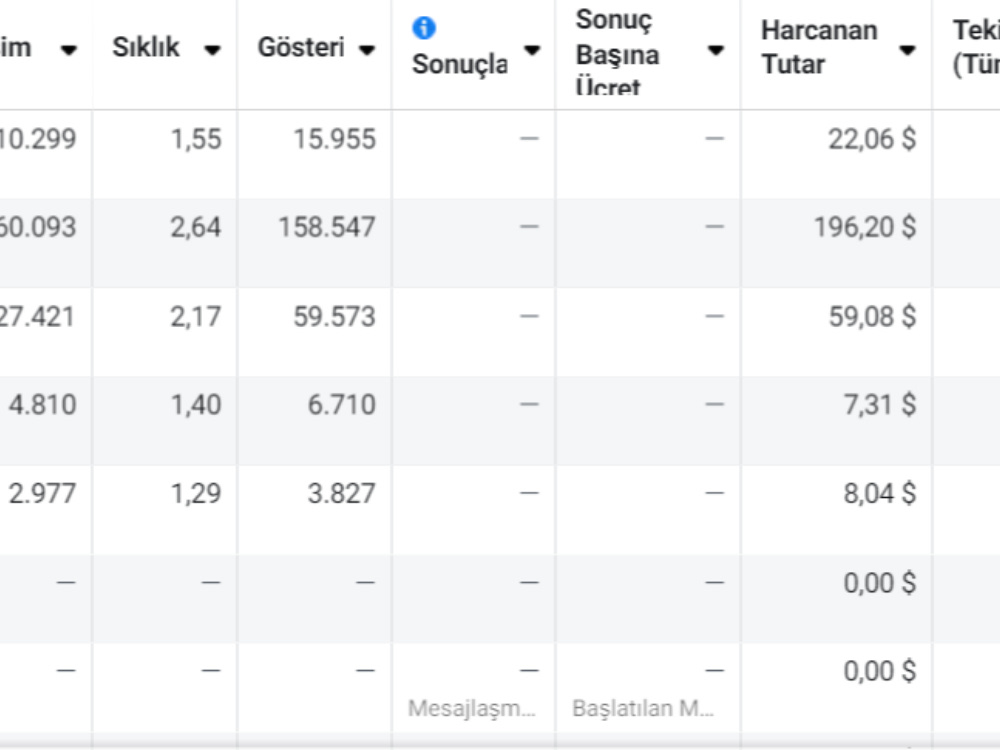
Task: Open the Sonuçlar column dropdown arrow
Action: pos(532,50)
